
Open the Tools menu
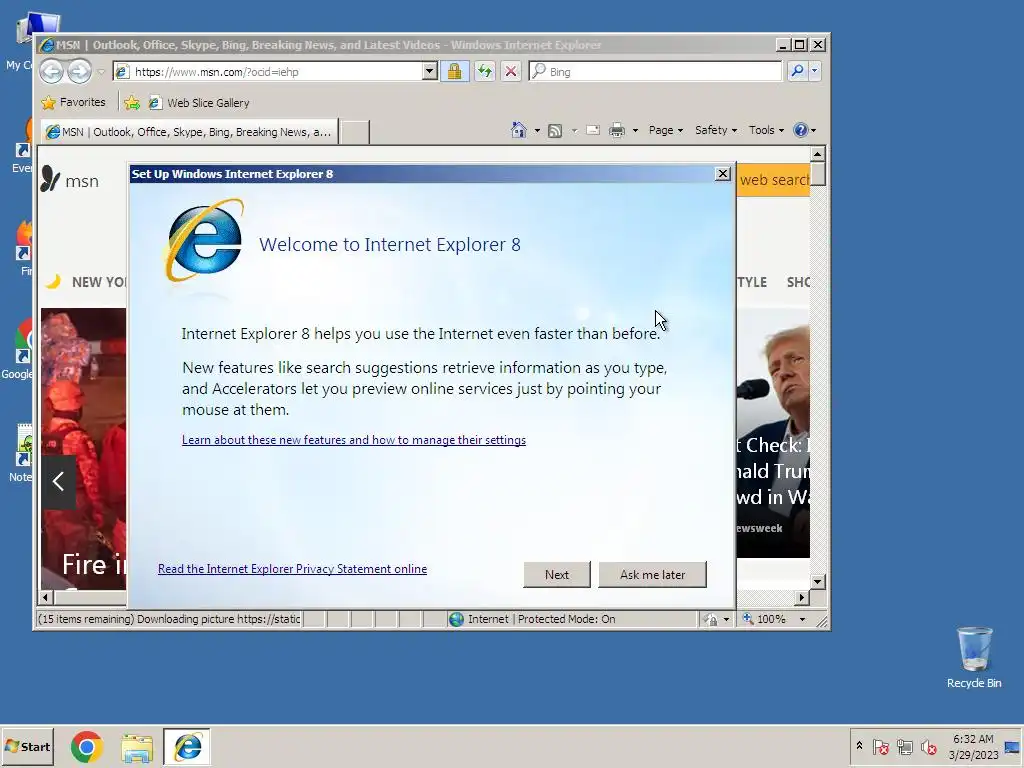pyautogui.click(x=766, y=130)
